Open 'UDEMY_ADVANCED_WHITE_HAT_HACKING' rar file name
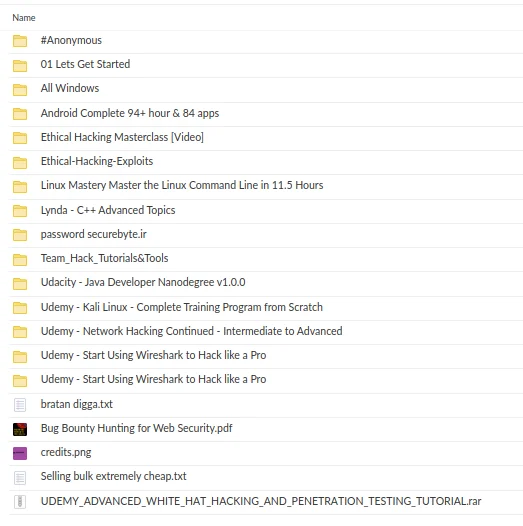The image size is (523, 526). pyautogui.click(x=261, y=501)
